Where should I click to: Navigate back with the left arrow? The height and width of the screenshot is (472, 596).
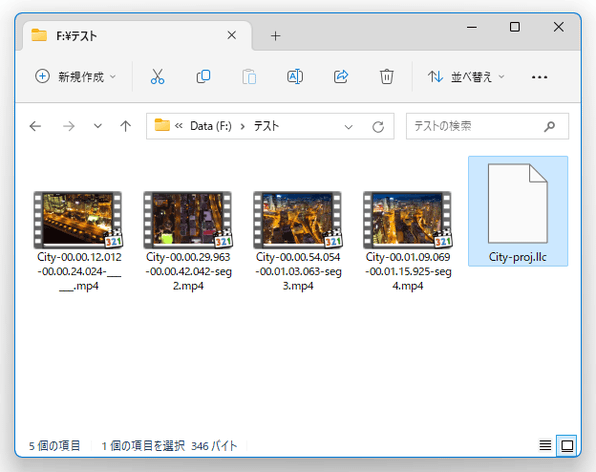tap(35, 126)
